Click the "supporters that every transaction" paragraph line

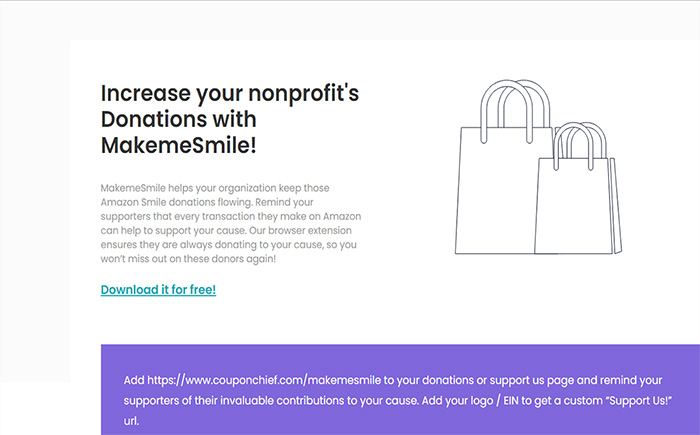coord(230,216)
